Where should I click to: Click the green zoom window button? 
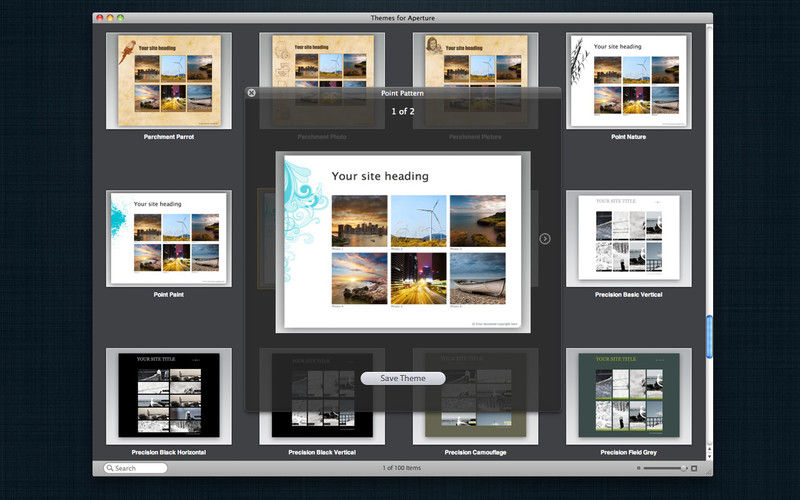[120, 18]
